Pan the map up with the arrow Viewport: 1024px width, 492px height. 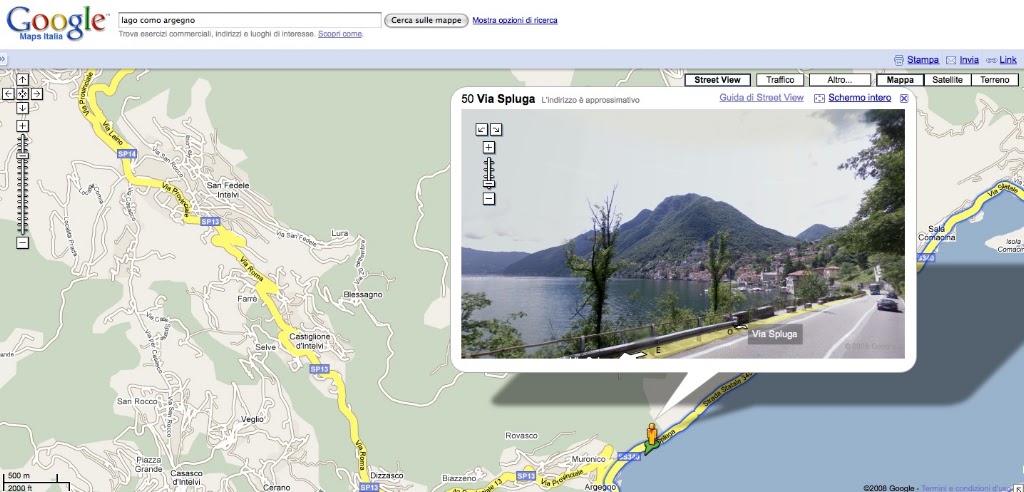coord(22,80)
